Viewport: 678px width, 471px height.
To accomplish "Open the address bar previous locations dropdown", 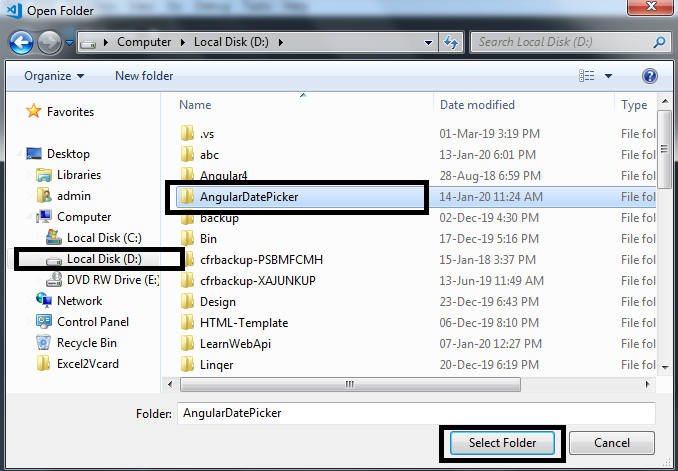I will click(x=428, y=42).
